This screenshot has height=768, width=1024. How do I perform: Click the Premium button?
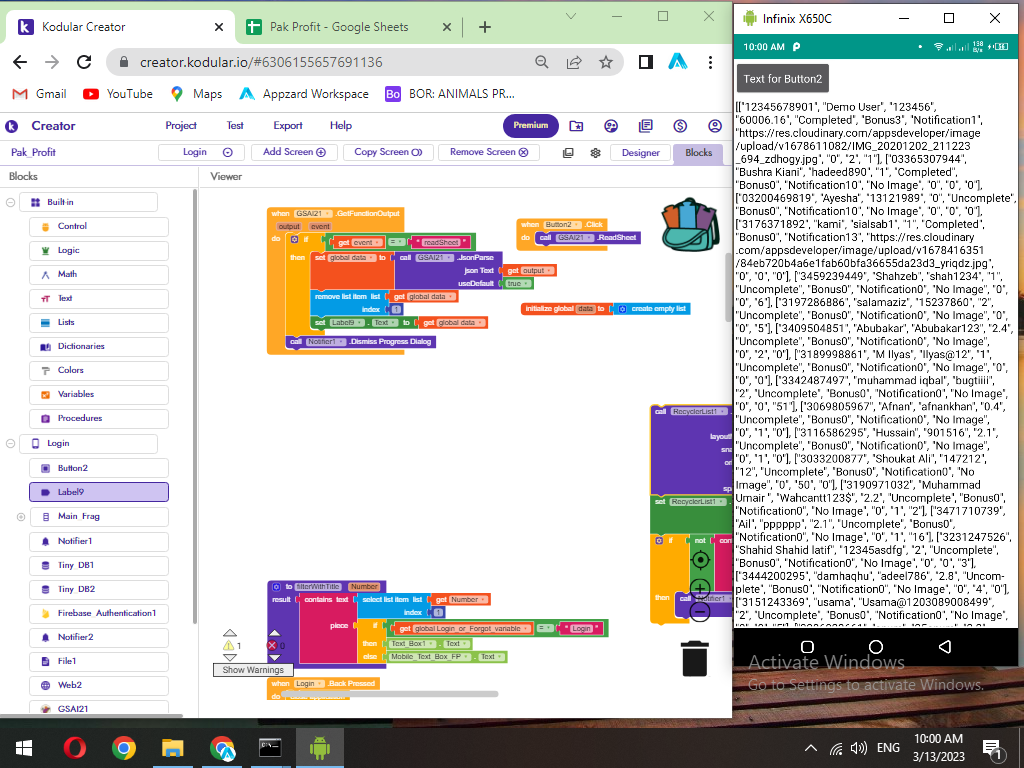tap(531, 126)
